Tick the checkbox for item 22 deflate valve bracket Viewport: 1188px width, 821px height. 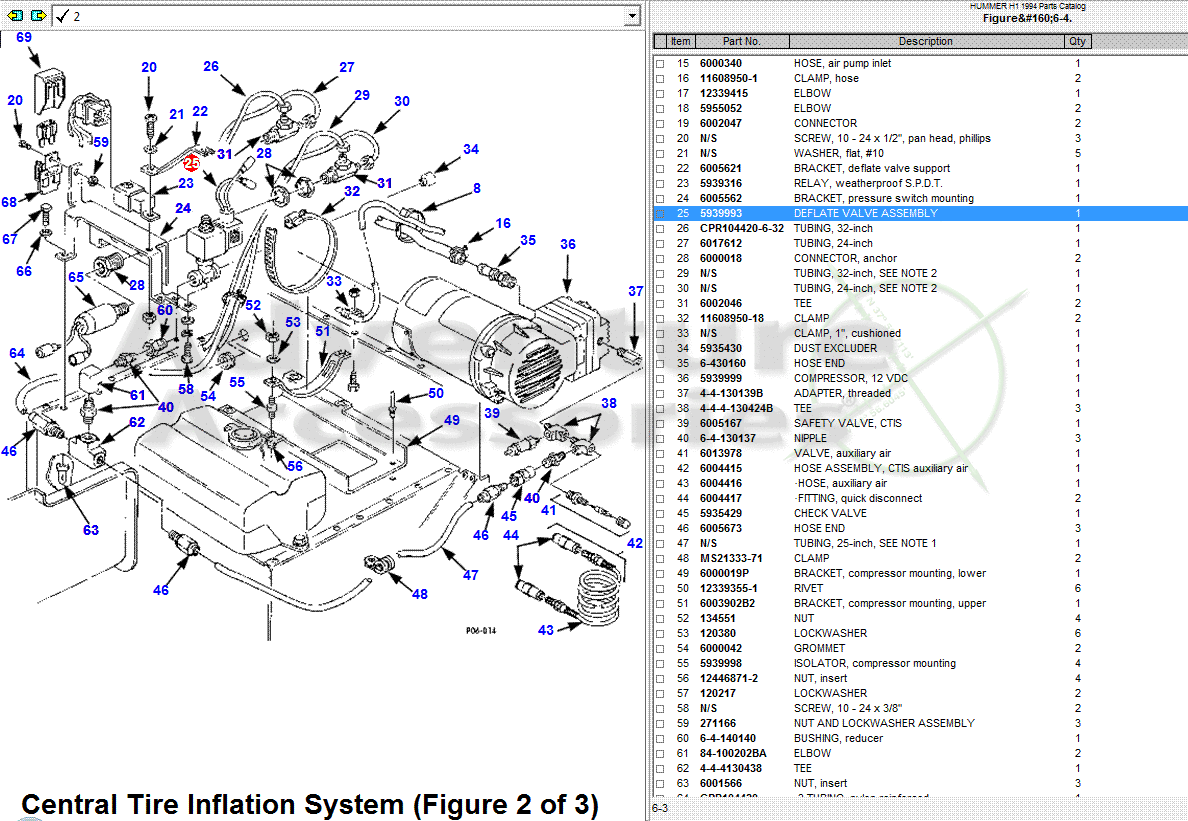660,169
